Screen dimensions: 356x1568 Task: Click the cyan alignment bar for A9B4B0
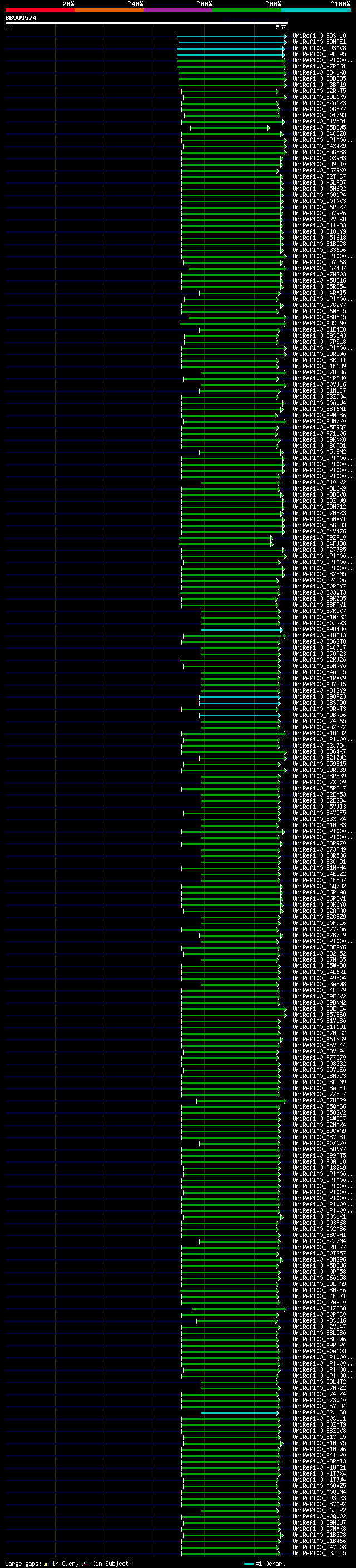coord(242,630)
